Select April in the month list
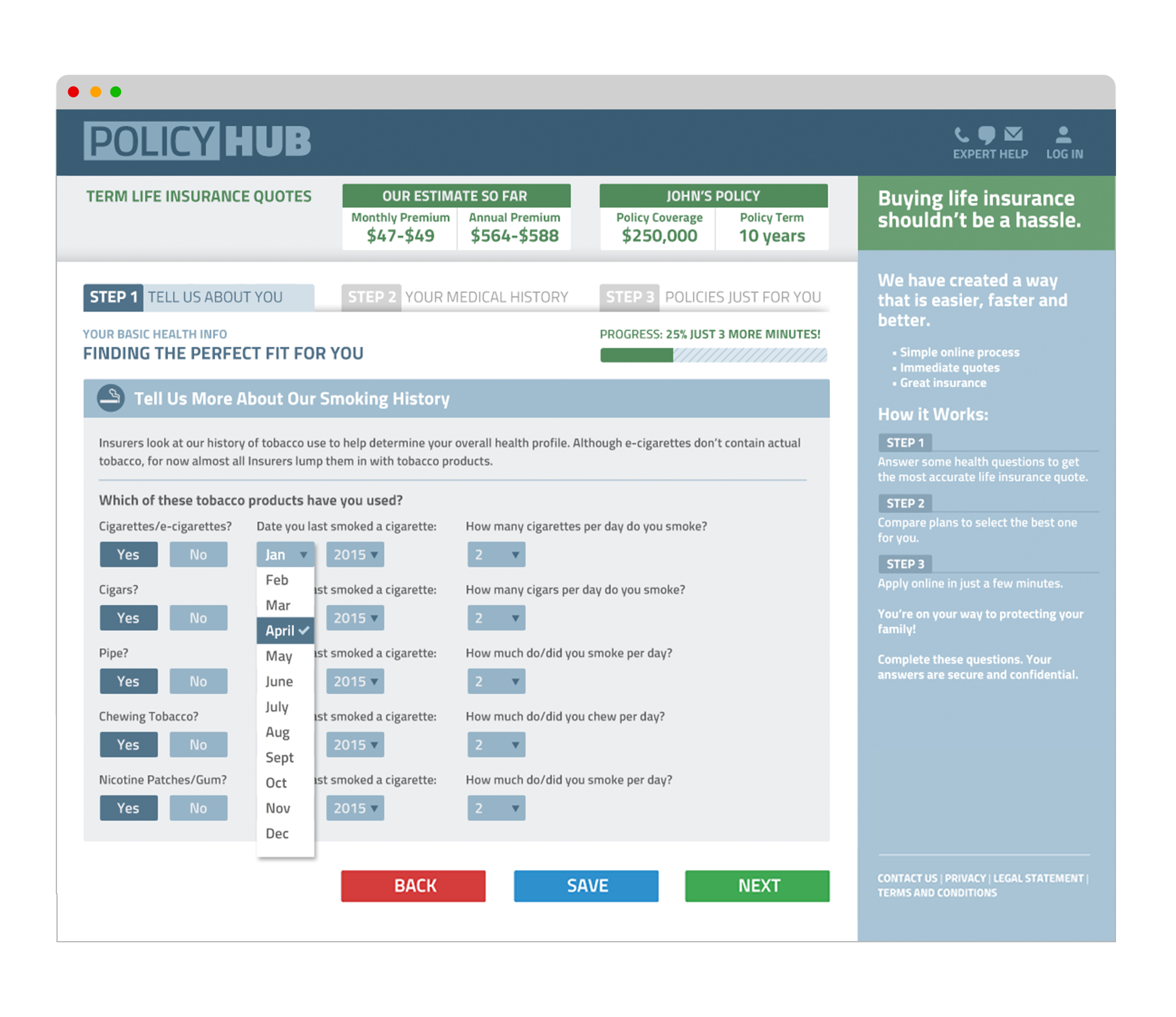 (x=285, y=631)
